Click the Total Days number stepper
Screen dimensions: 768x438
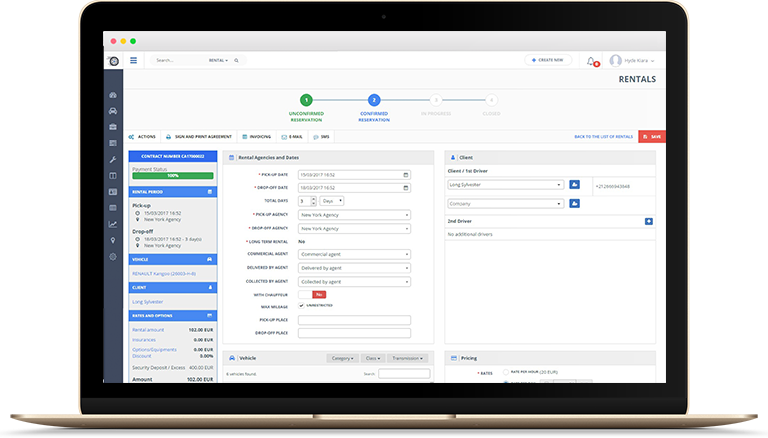point(307,201)
